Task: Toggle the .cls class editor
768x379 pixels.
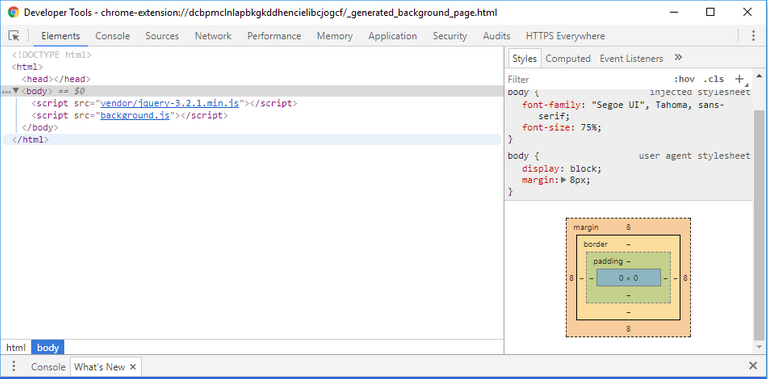Action: 714,79
